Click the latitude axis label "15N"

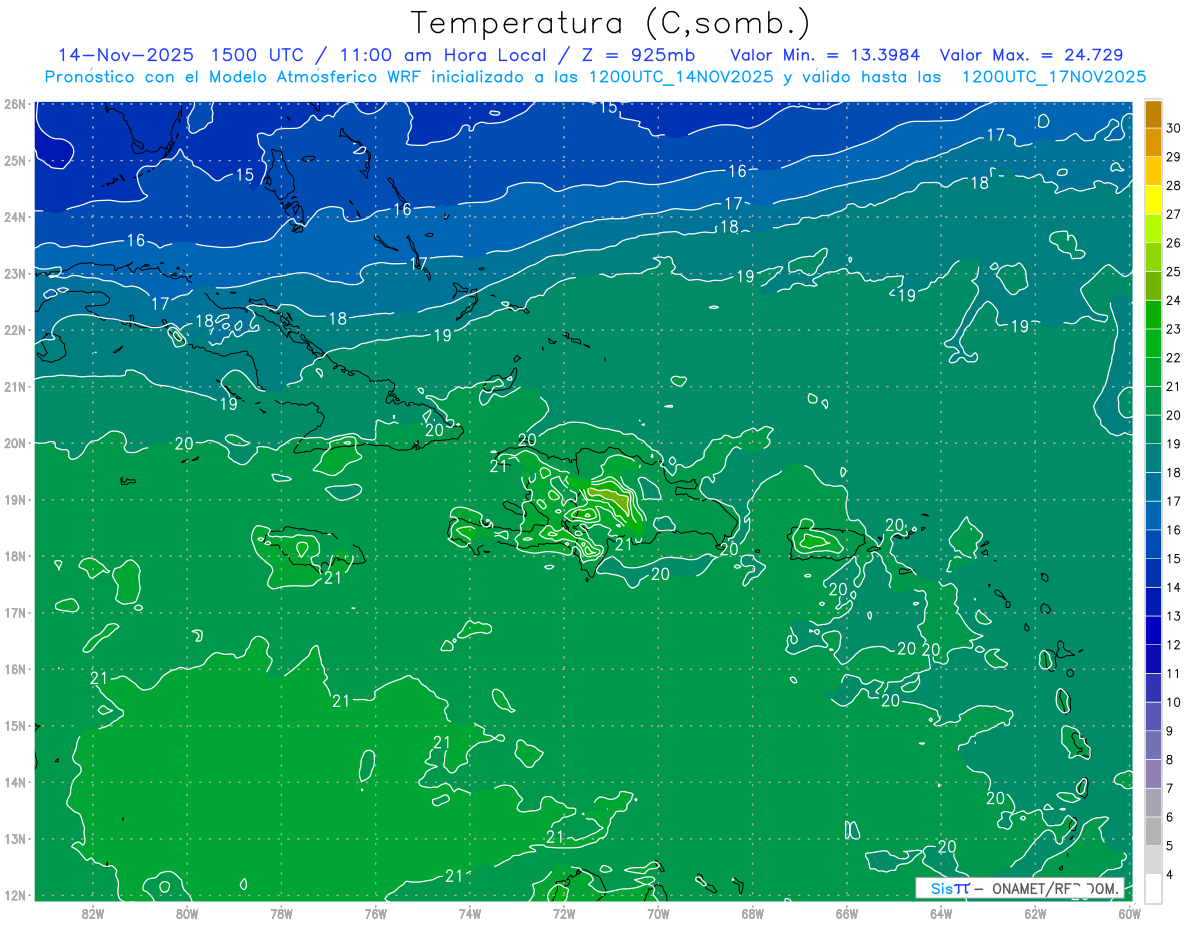click(x=15, y=725)
